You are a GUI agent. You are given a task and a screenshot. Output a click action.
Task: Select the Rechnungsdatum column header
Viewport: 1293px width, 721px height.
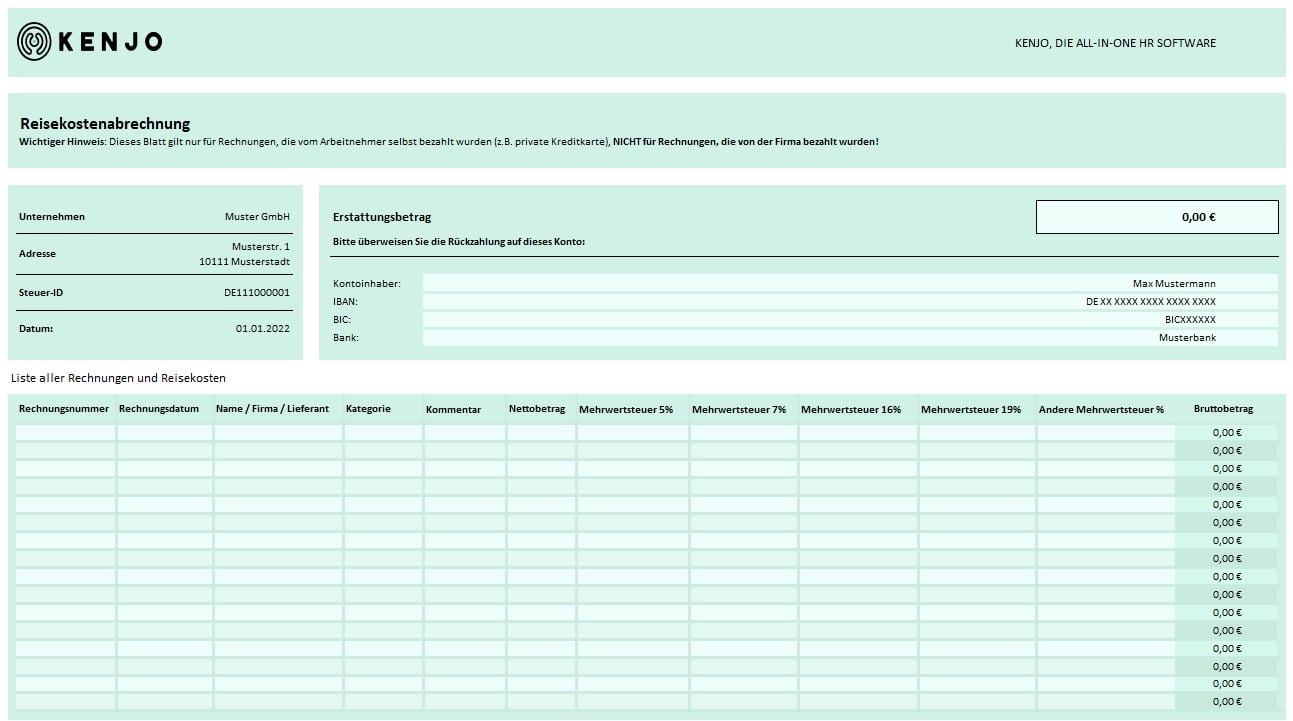[159, 409]
